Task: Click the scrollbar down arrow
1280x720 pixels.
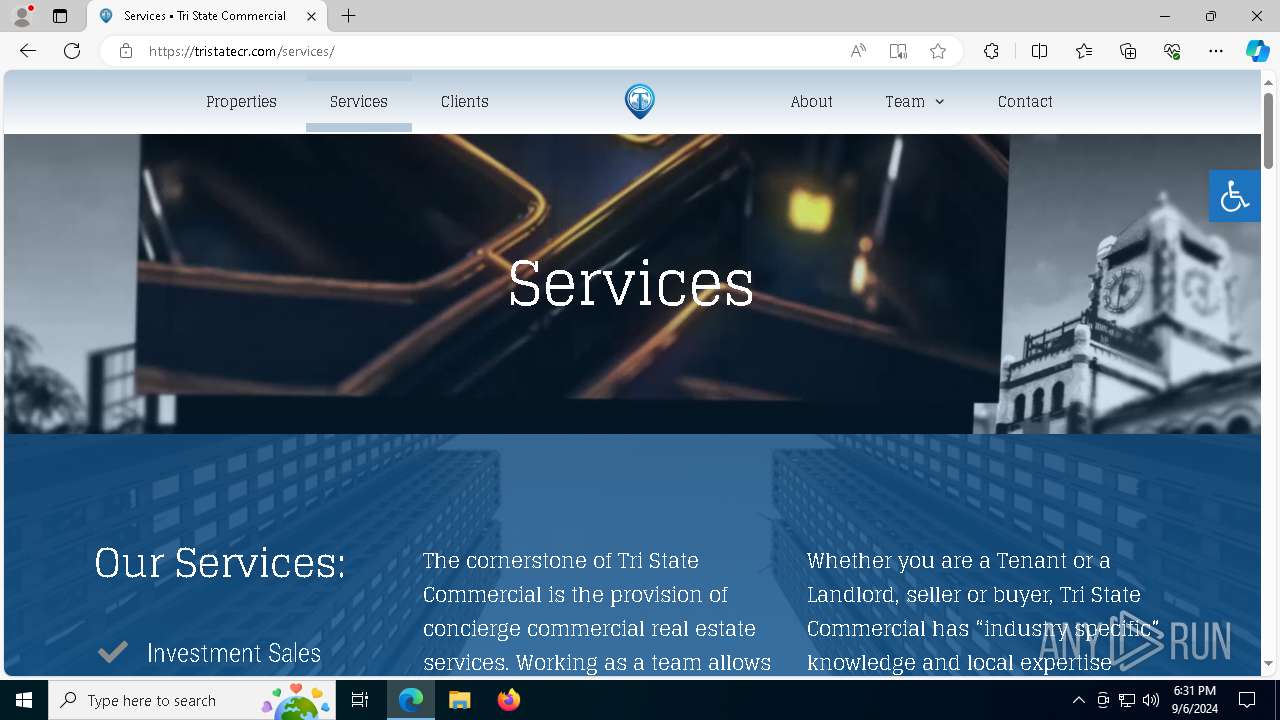Action: pos(1269,663)
